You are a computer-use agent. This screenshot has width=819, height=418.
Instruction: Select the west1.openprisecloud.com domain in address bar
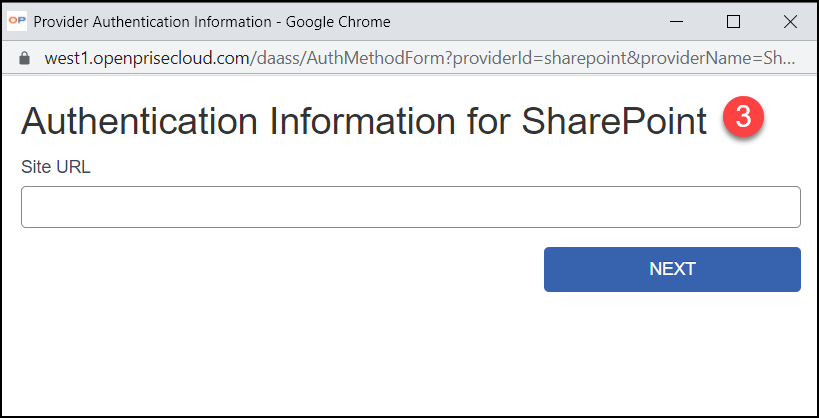(147, 58)
